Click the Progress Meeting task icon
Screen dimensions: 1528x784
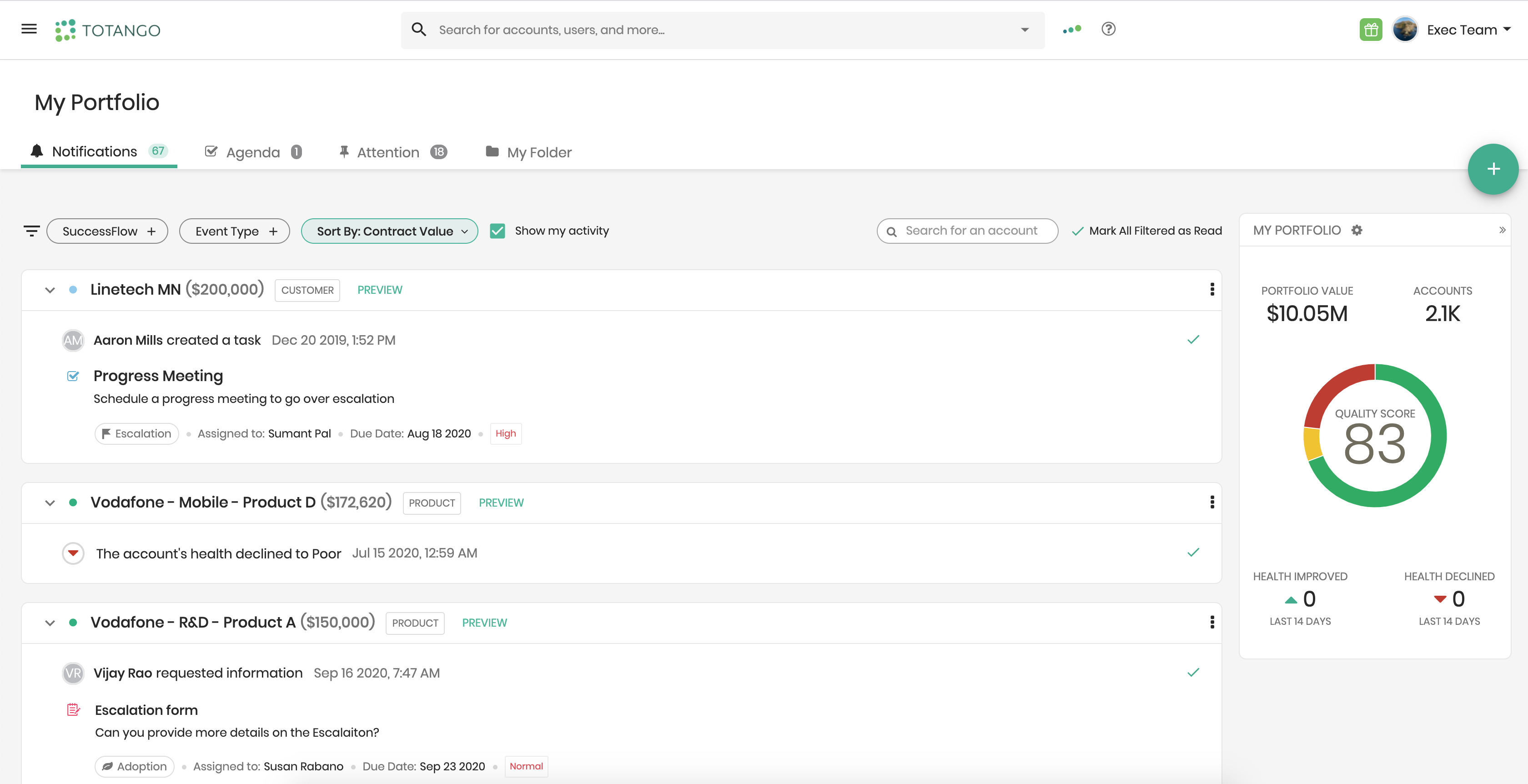tap(73, 376)
